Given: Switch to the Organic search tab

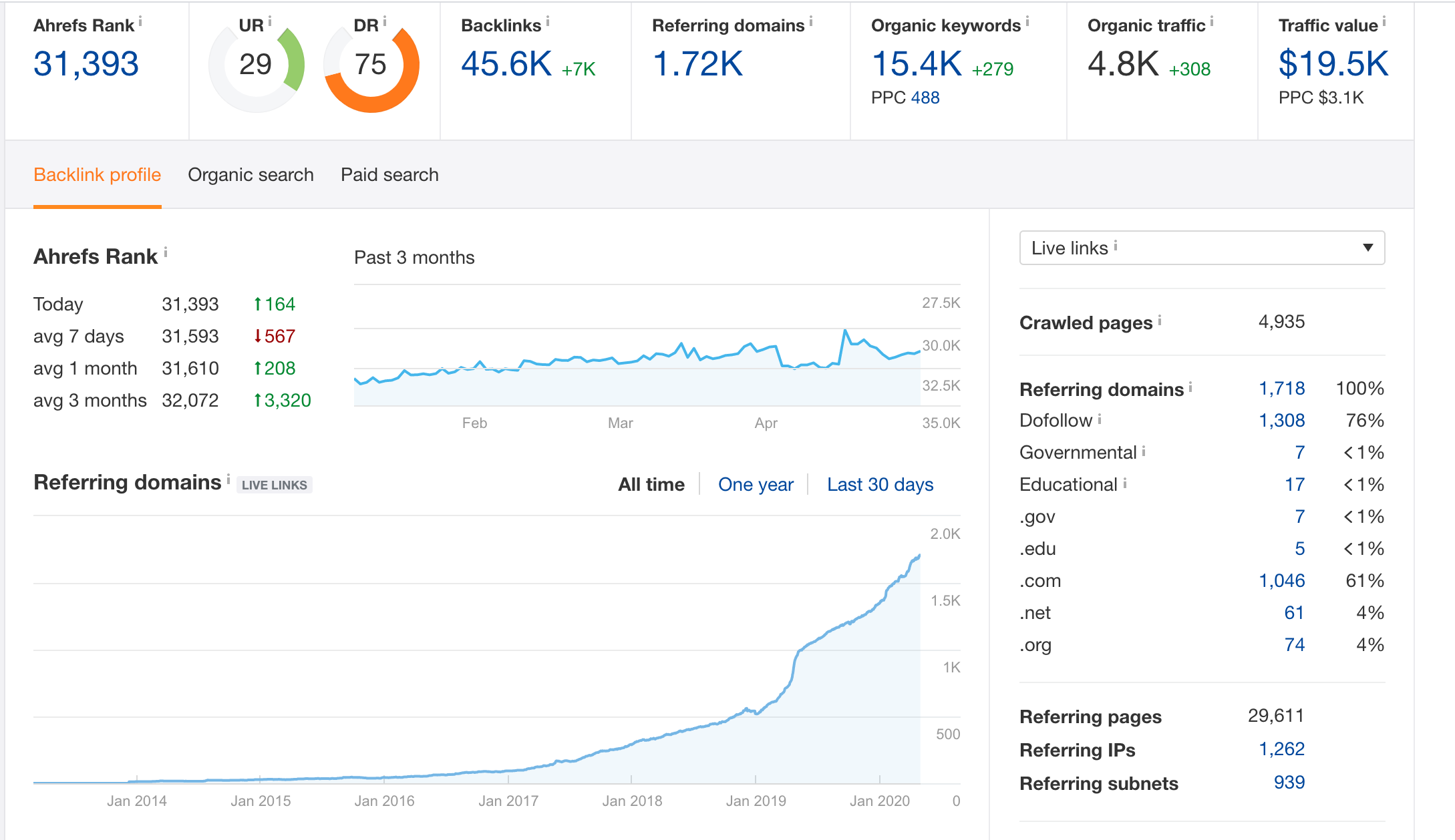Looking at the screenshot, I should coord(251,175).
